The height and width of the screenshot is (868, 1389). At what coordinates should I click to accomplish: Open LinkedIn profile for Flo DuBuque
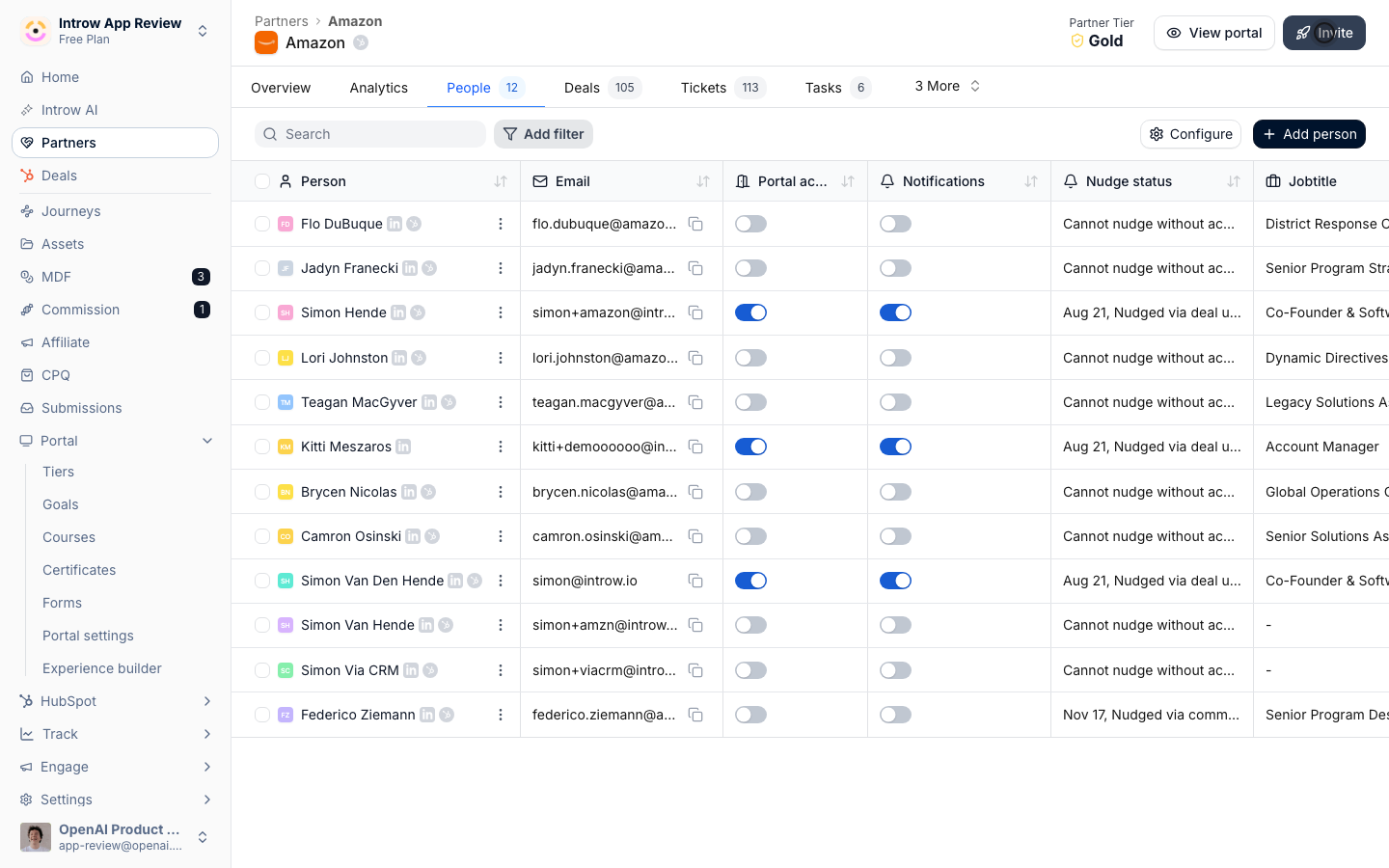[x=395, y=224]
